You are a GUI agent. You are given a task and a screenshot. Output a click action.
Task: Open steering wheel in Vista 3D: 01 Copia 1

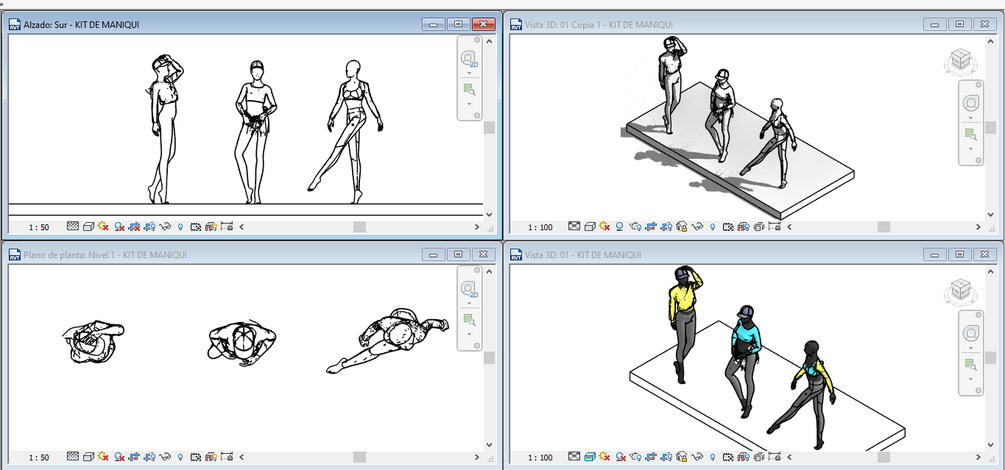tap(971, 103)
